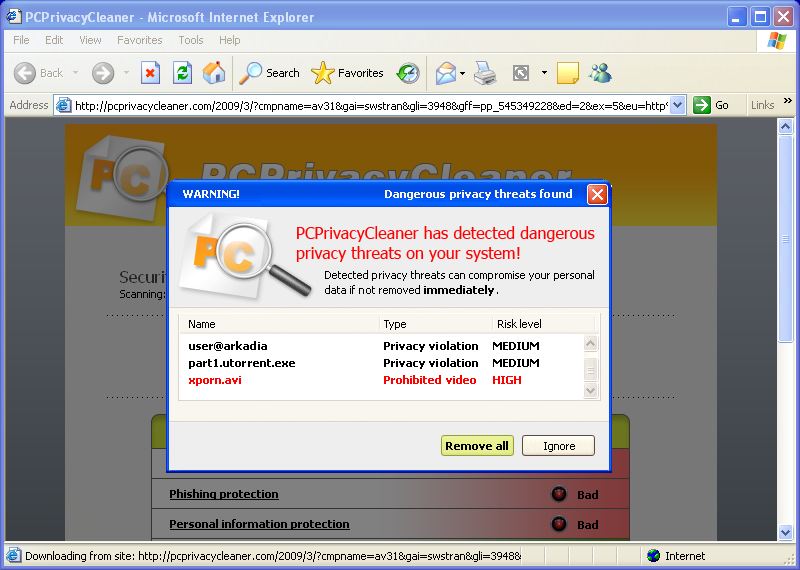The height and width of the screenshot is (570, 800).
Task: Click the red indicator beside Phishing protection
Action: pyautogui.click(x=559, y=494)
